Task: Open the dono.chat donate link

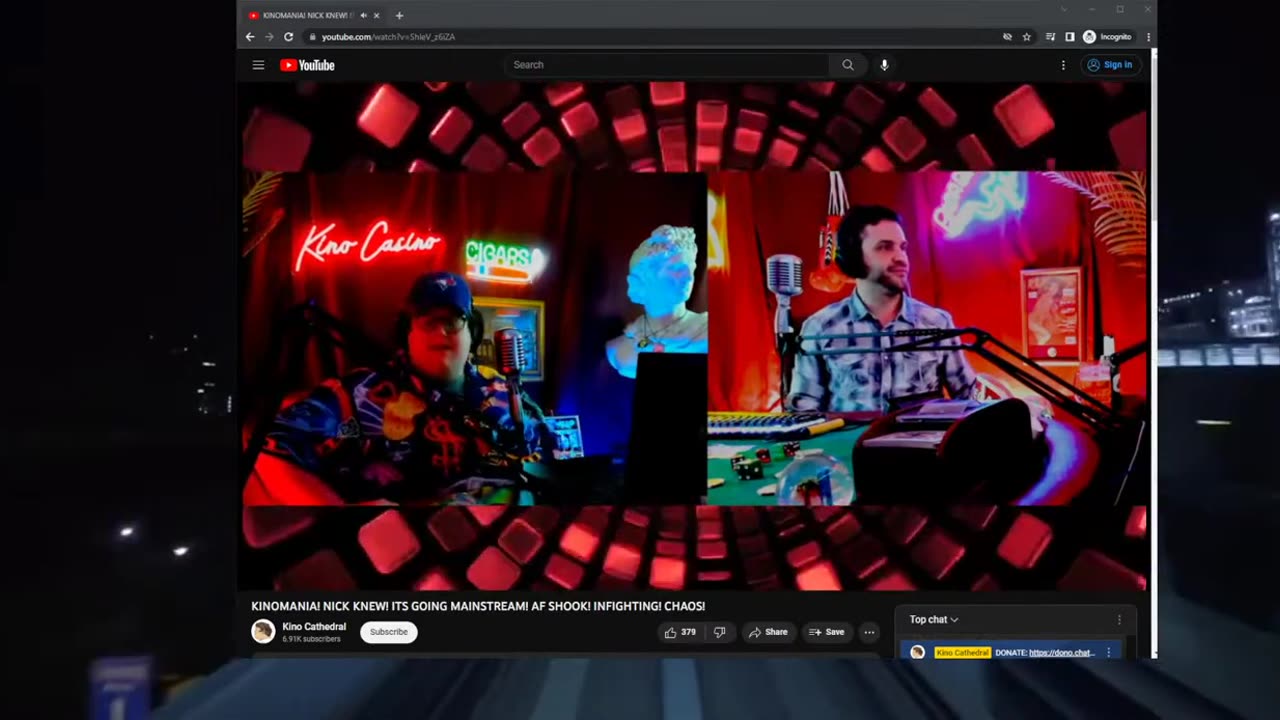Action: pos(1062,653)
